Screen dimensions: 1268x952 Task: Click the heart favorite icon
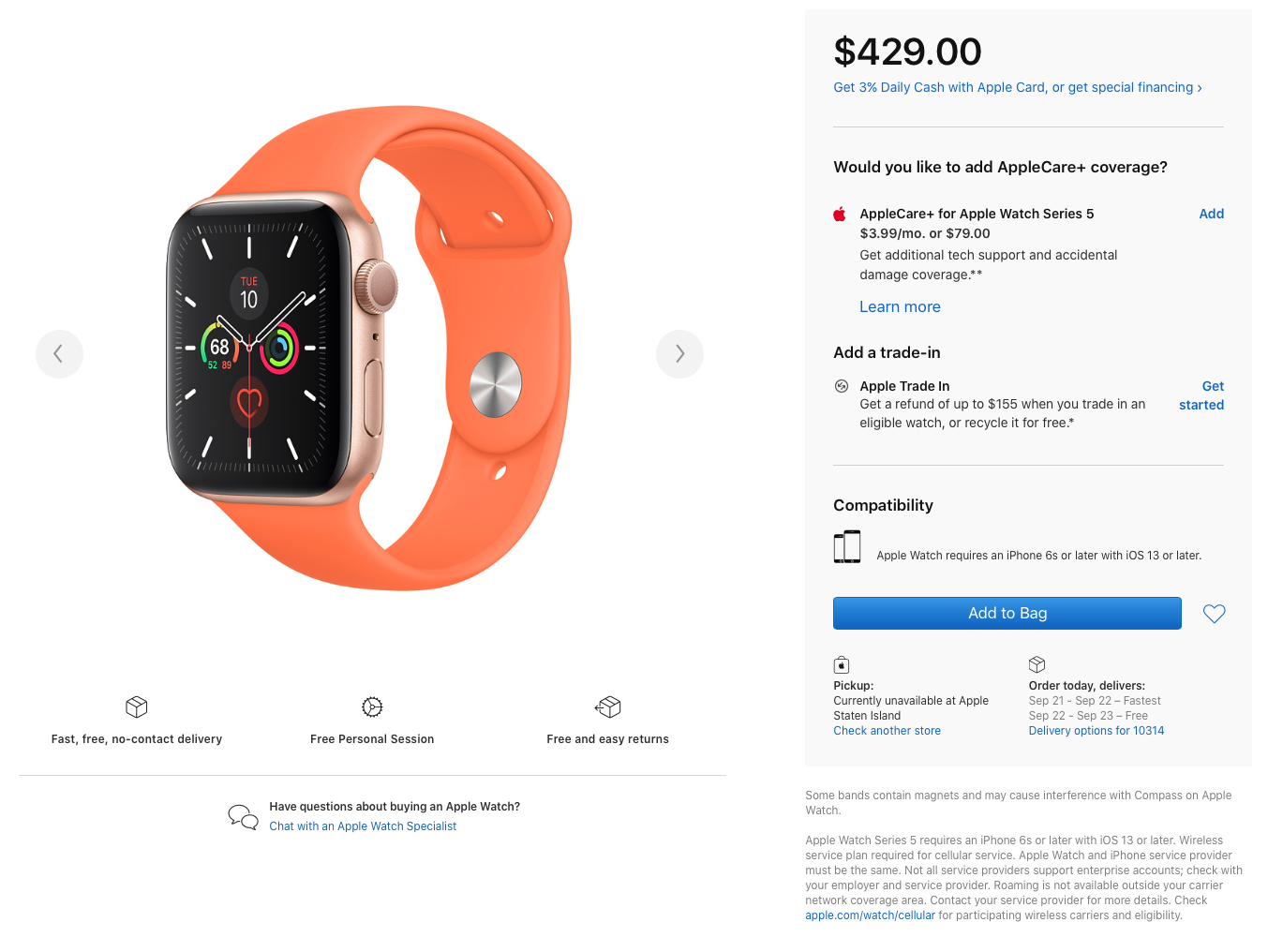[x=1214, y=614]
